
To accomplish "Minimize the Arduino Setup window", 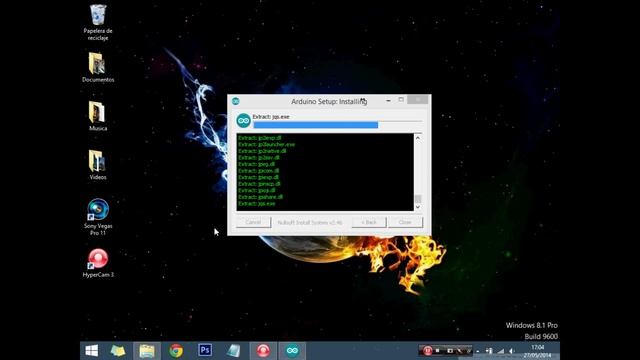I will [x=388, y=100].
